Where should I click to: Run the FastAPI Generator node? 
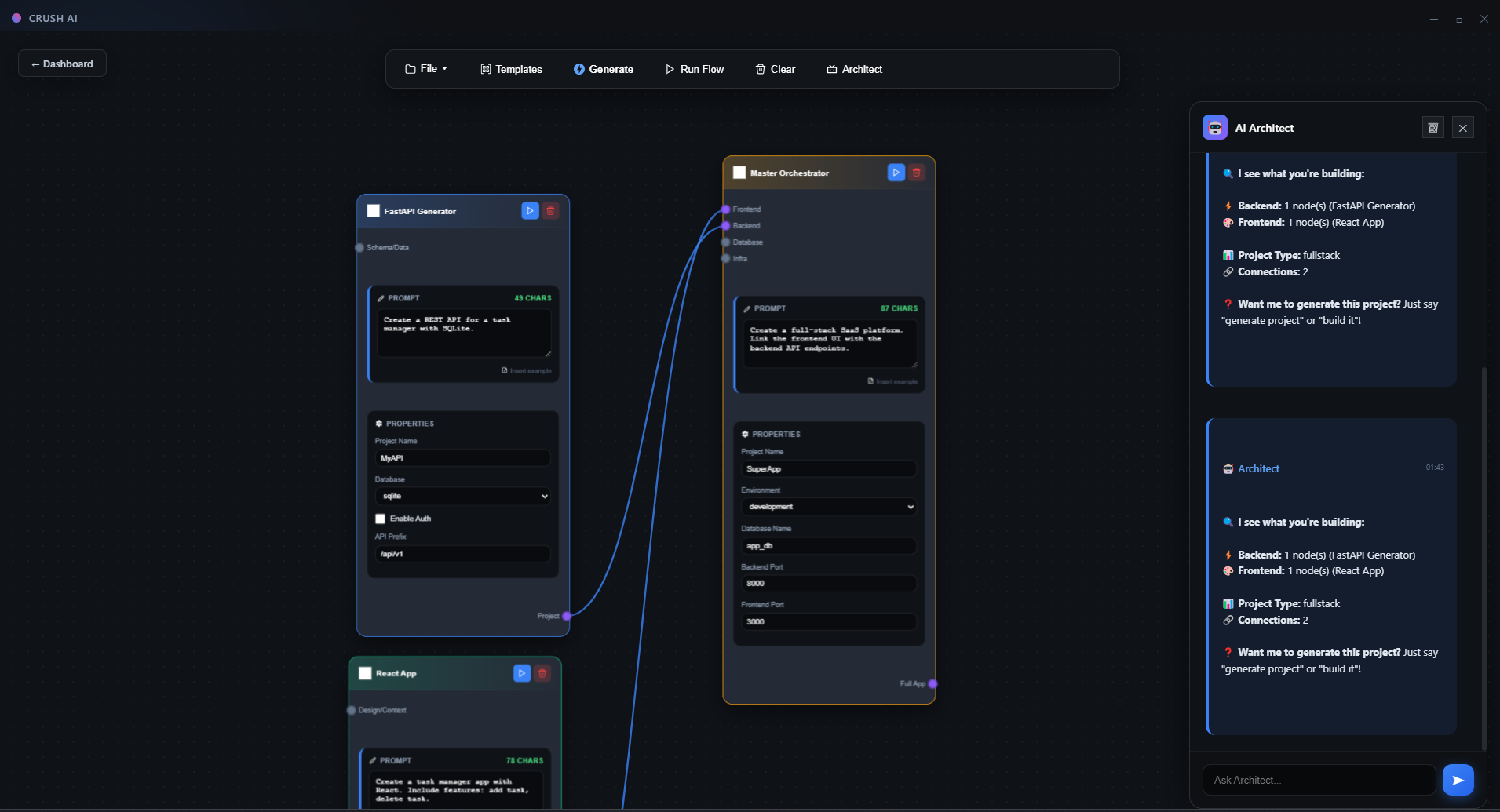[x=530, y=211]
